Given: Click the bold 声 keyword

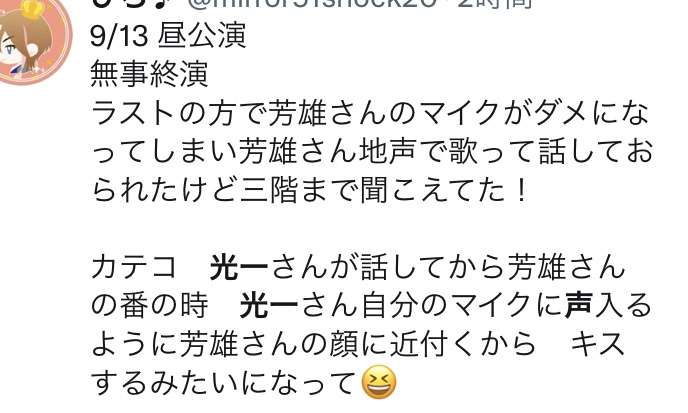Looking at the screenshot, I should click(578, 306).
